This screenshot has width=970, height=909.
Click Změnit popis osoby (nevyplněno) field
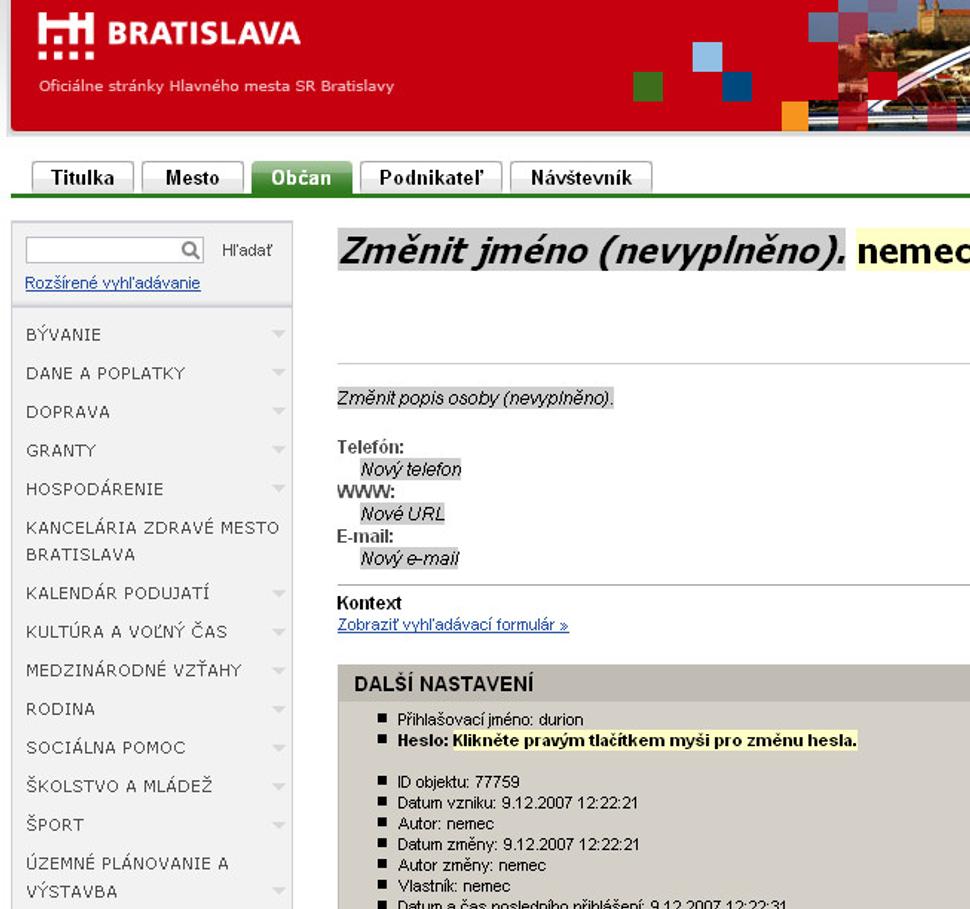point(476,398)
